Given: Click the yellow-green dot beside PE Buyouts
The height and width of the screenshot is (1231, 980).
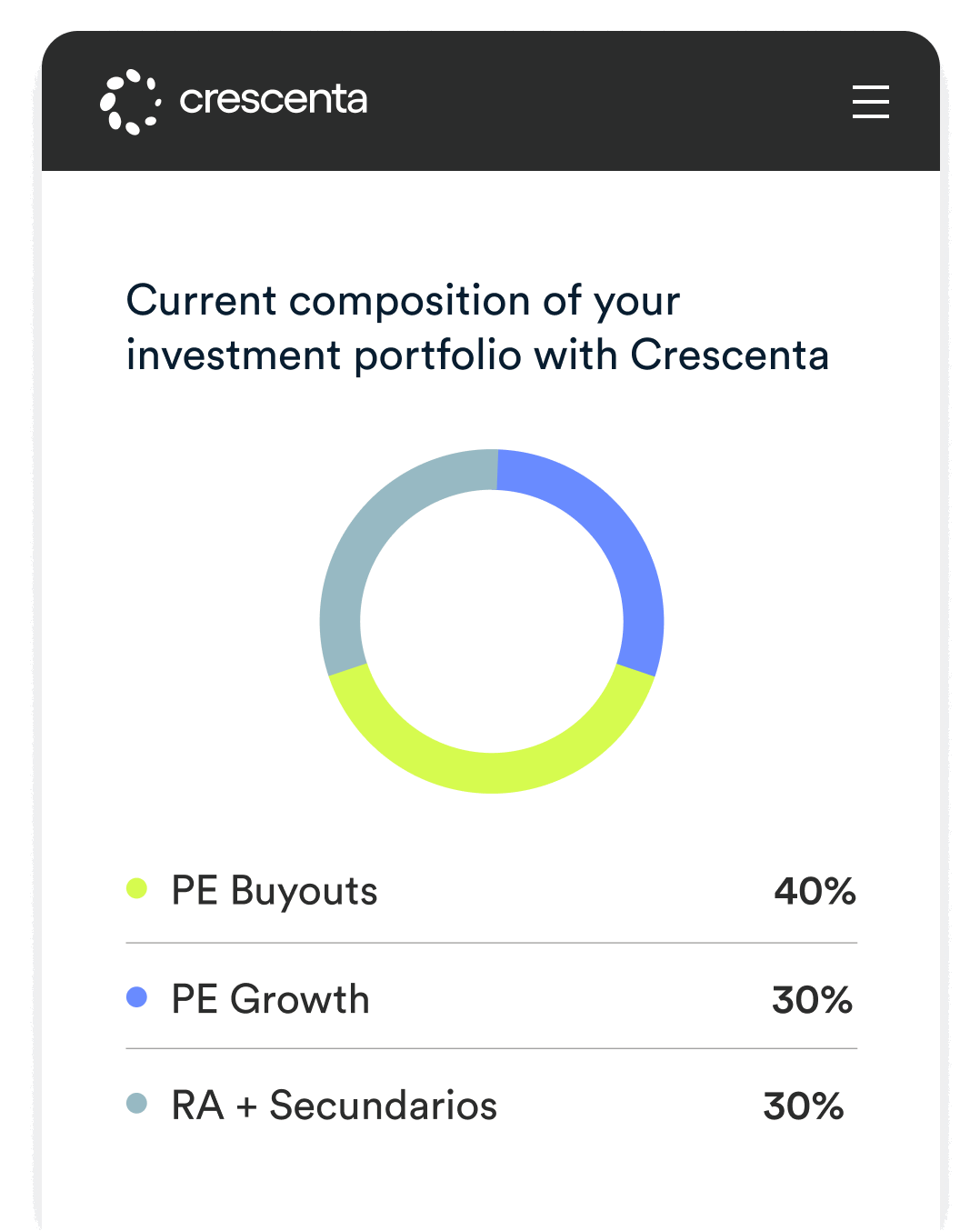Looking at the screenshot, I should tap(136, 888).
